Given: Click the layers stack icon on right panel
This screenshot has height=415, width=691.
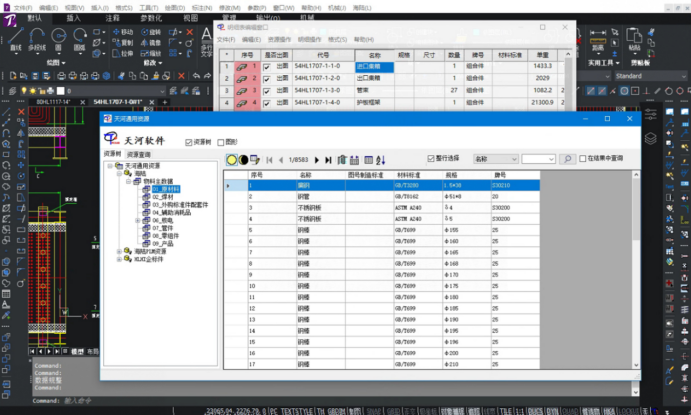Looking at the screenshot, I should (651, 138).
